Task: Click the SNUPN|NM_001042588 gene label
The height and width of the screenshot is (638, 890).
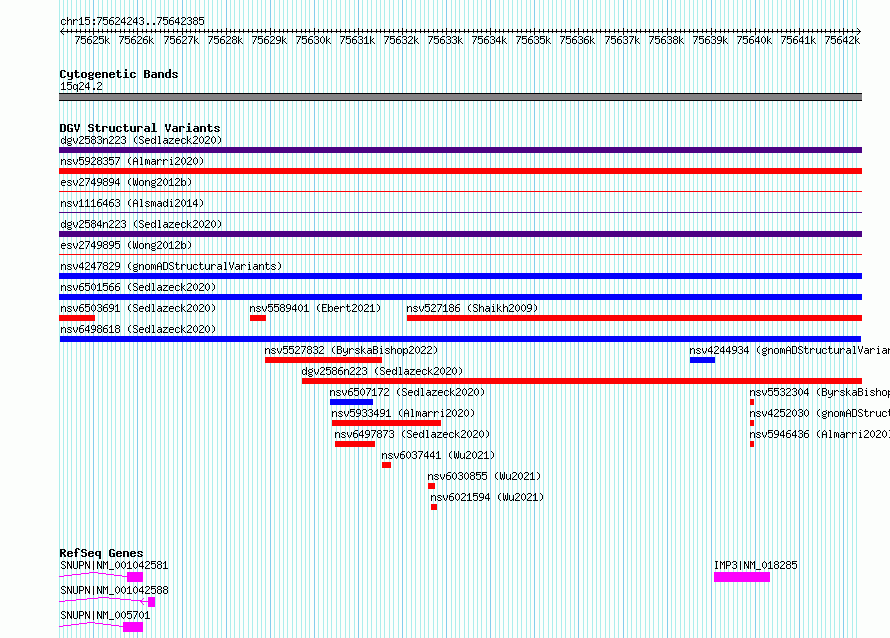Action: coord(114,590)
